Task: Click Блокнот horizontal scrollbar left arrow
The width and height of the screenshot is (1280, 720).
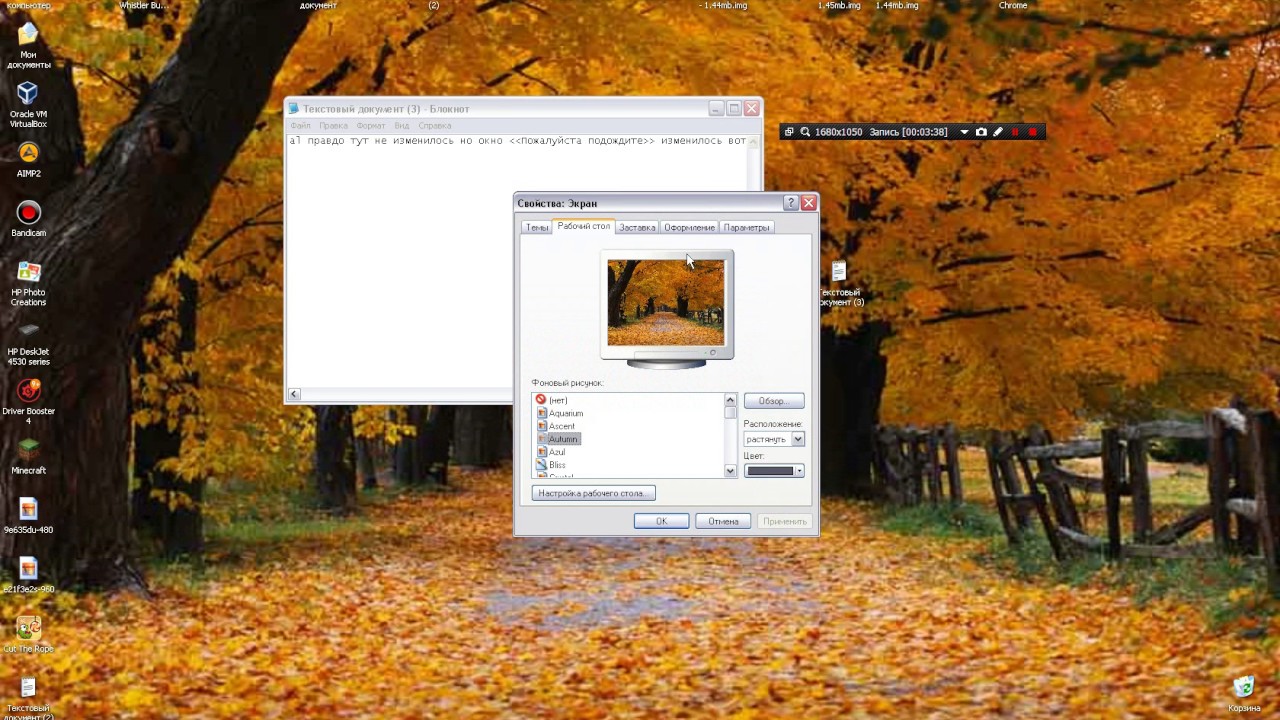Action: click(294, 394)
